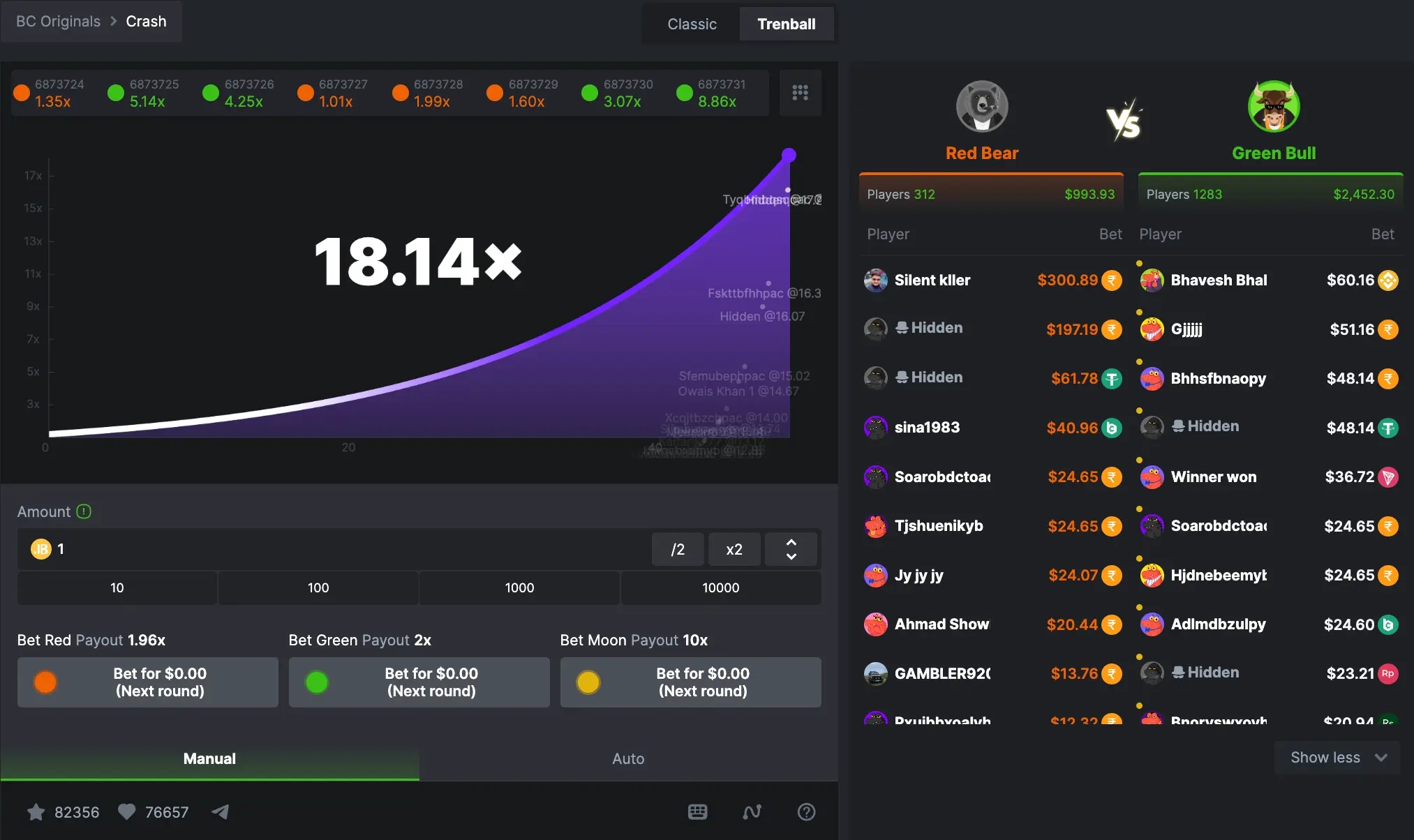1414x840 pixels.
Task: Open round 6873725 result 5.14x
Action: point(144,93)
